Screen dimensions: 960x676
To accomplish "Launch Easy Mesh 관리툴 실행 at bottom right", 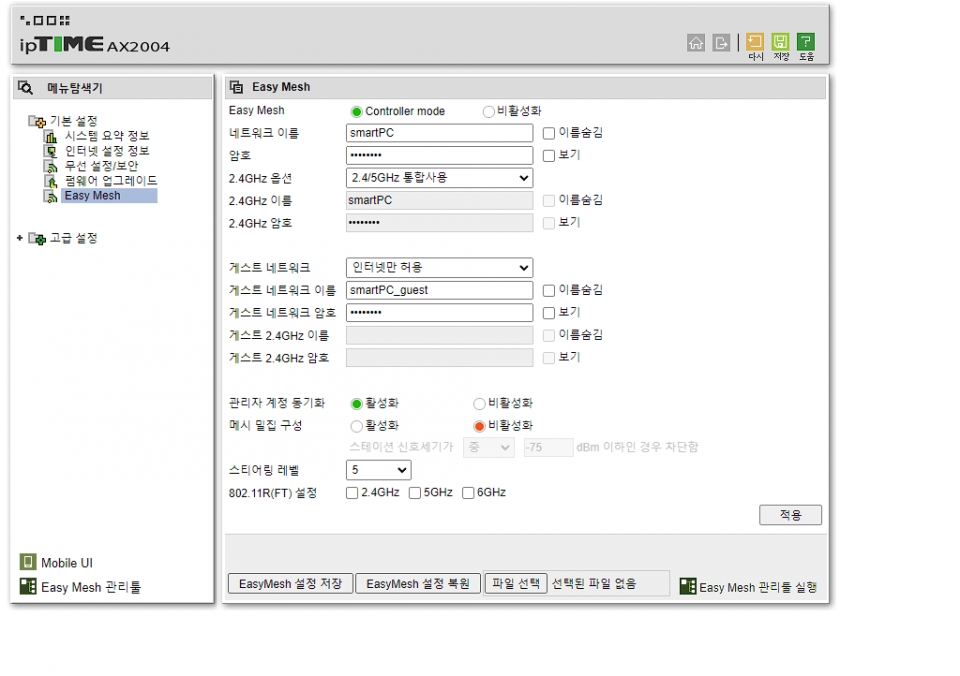I will point(754,587).
